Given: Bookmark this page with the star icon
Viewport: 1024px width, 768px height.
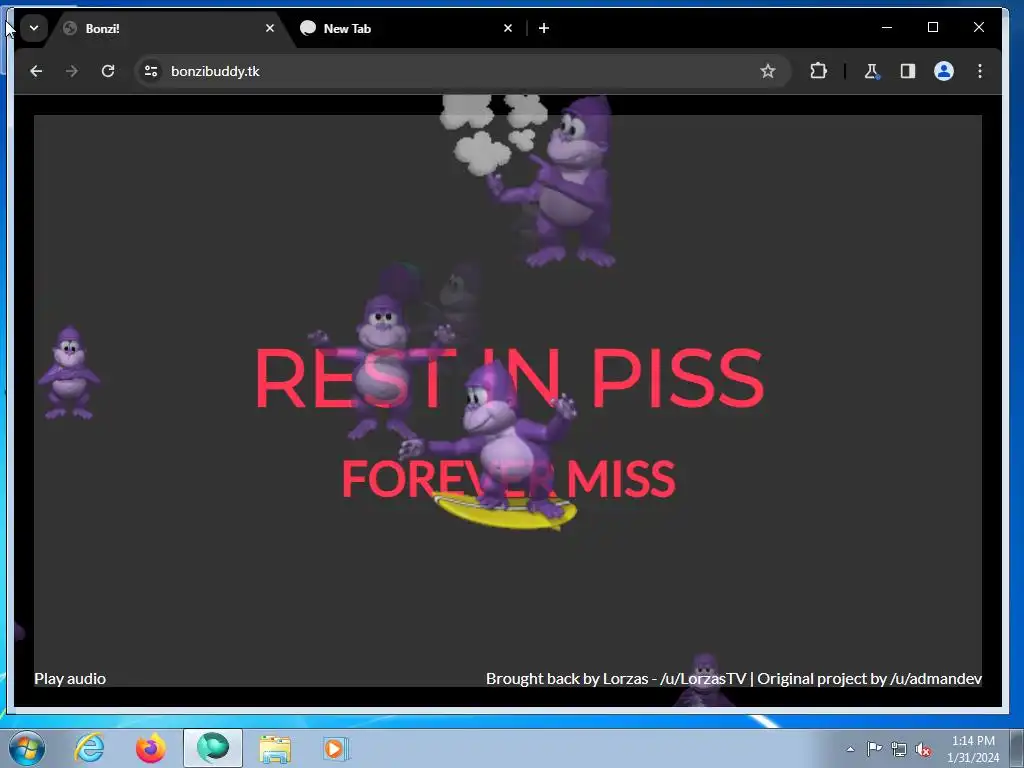Looking at the screenshot, I should [x=767, y=71].
